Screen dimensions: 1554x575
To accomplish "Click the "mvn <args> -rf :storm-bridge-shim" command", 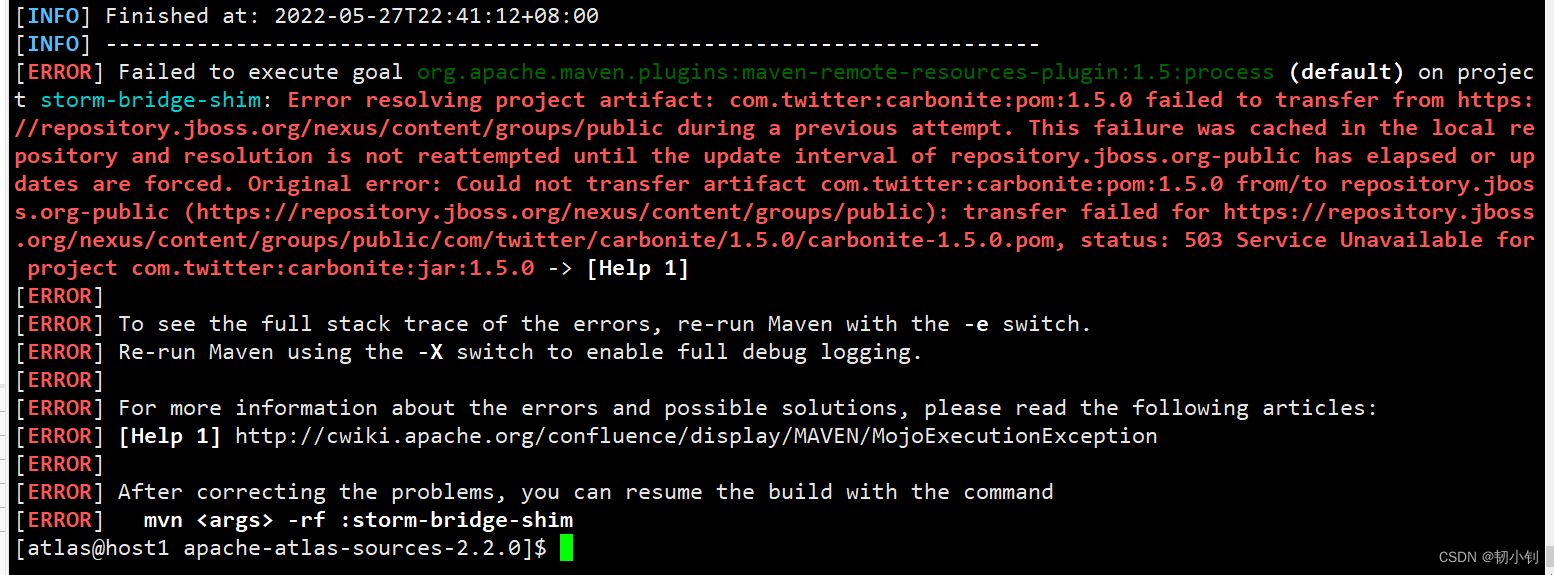I will 358,520.
